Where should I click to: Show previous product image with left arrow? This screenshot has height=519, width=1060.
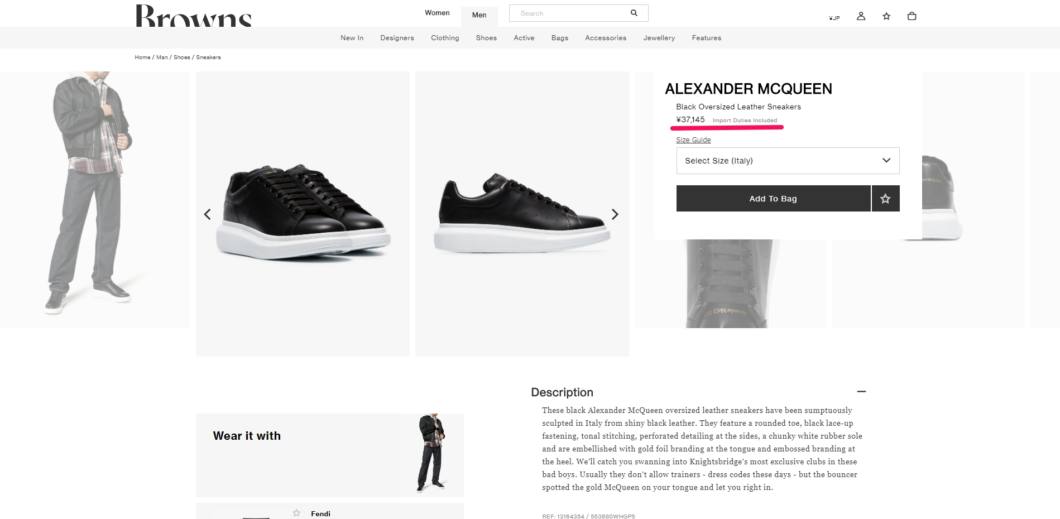click(208, 214)
